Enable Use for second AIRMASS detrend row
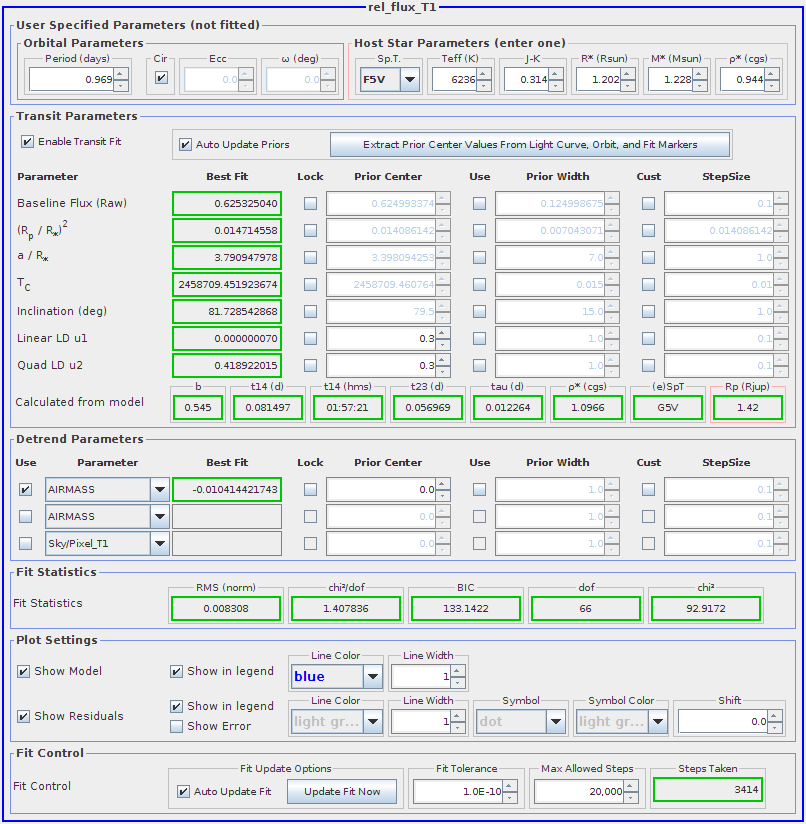 25,517
